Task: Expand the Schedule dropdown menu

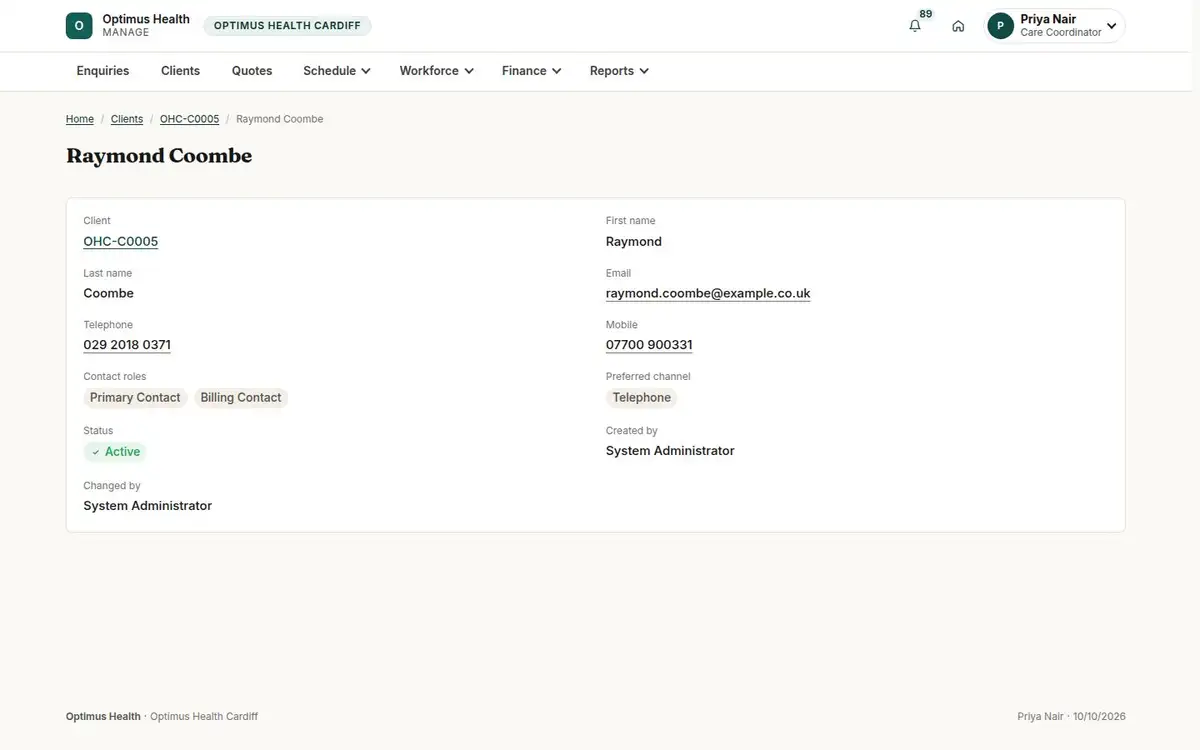Action: coord(337,71)
